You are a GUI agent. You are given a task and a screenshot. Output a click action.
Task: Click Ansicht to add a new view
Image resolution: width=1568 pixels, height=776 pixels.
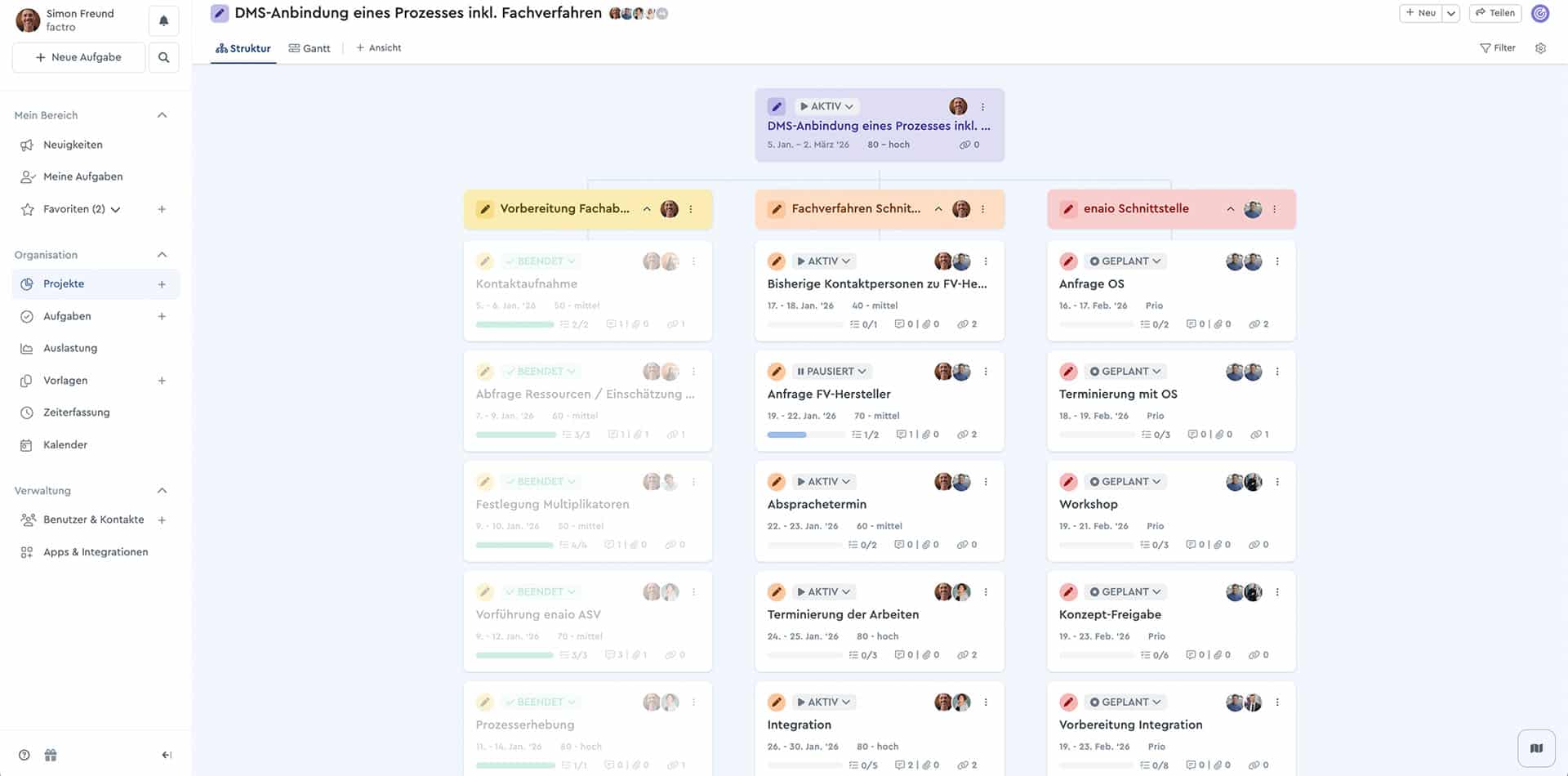(x=378, y=47)
